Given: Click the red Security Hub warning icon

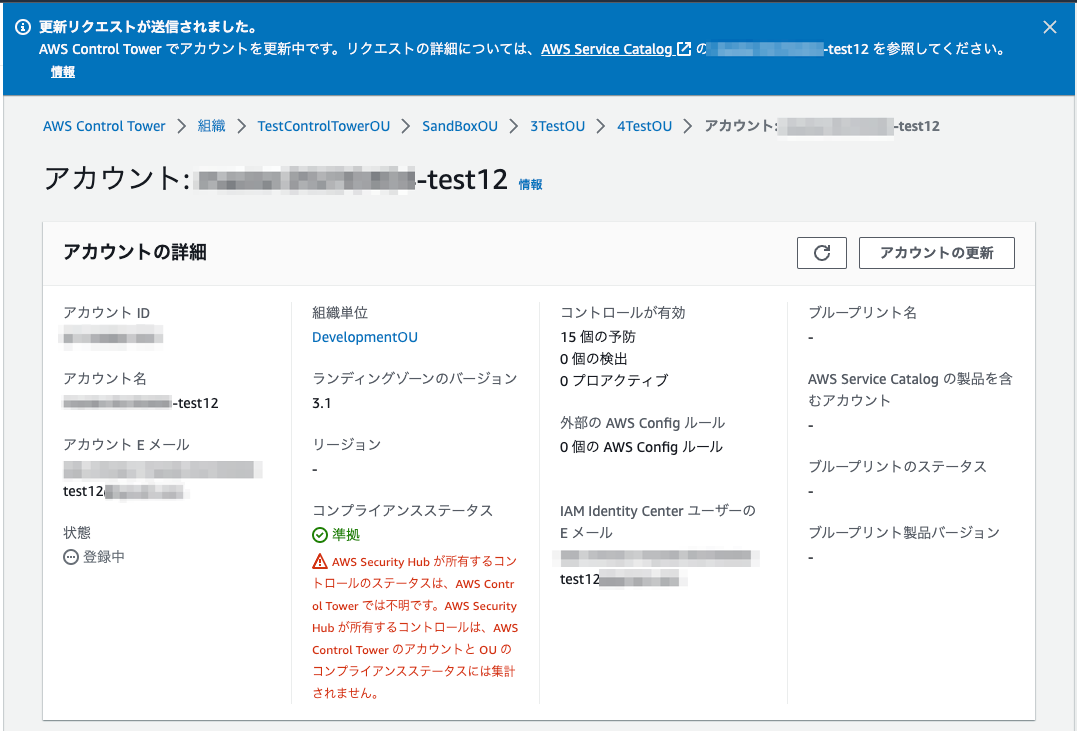Looking at the screenshot, I should [319, 562].
